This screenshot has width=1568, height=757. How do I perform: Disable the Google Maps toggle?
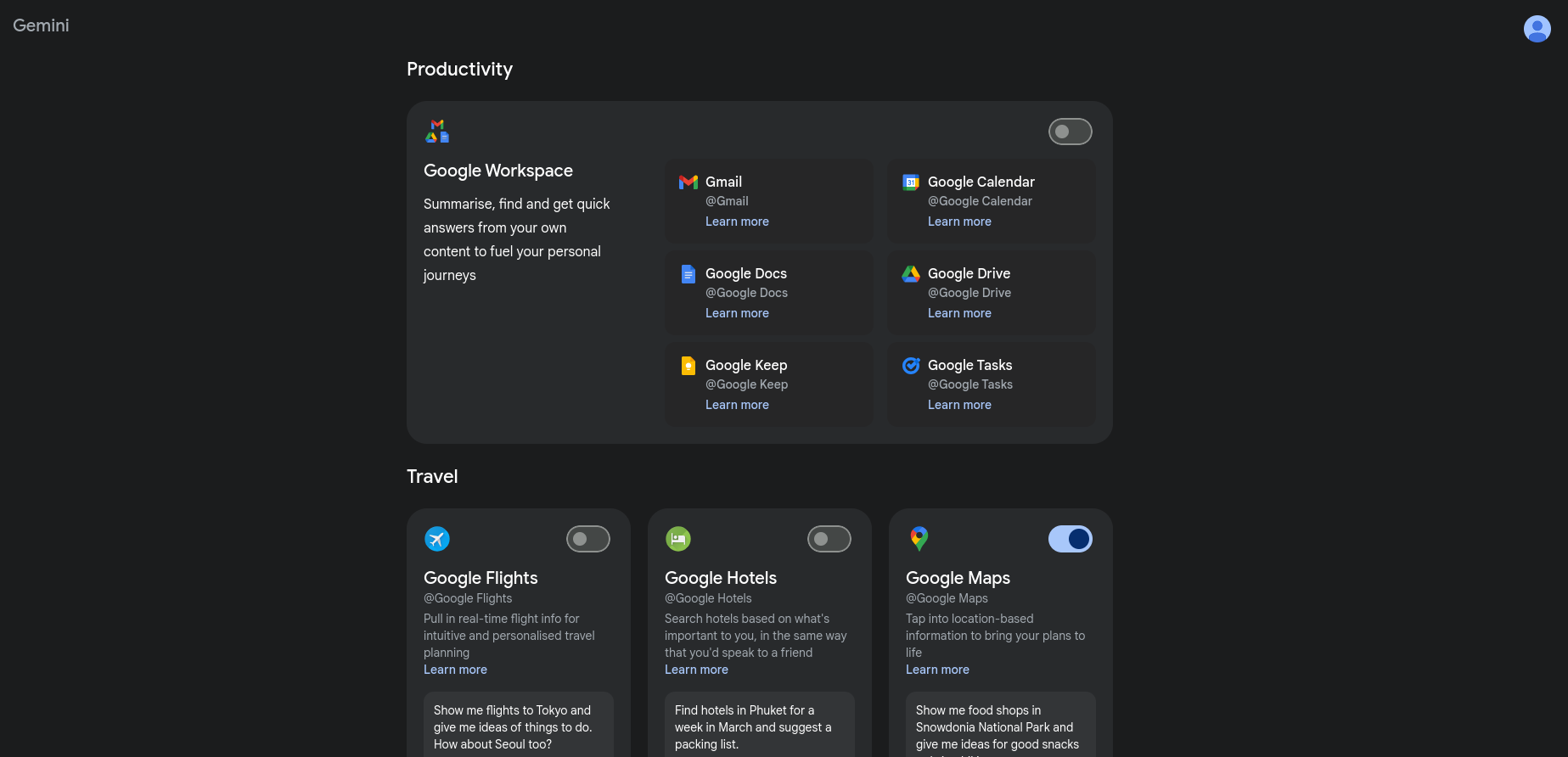[x=1070, y=539]
